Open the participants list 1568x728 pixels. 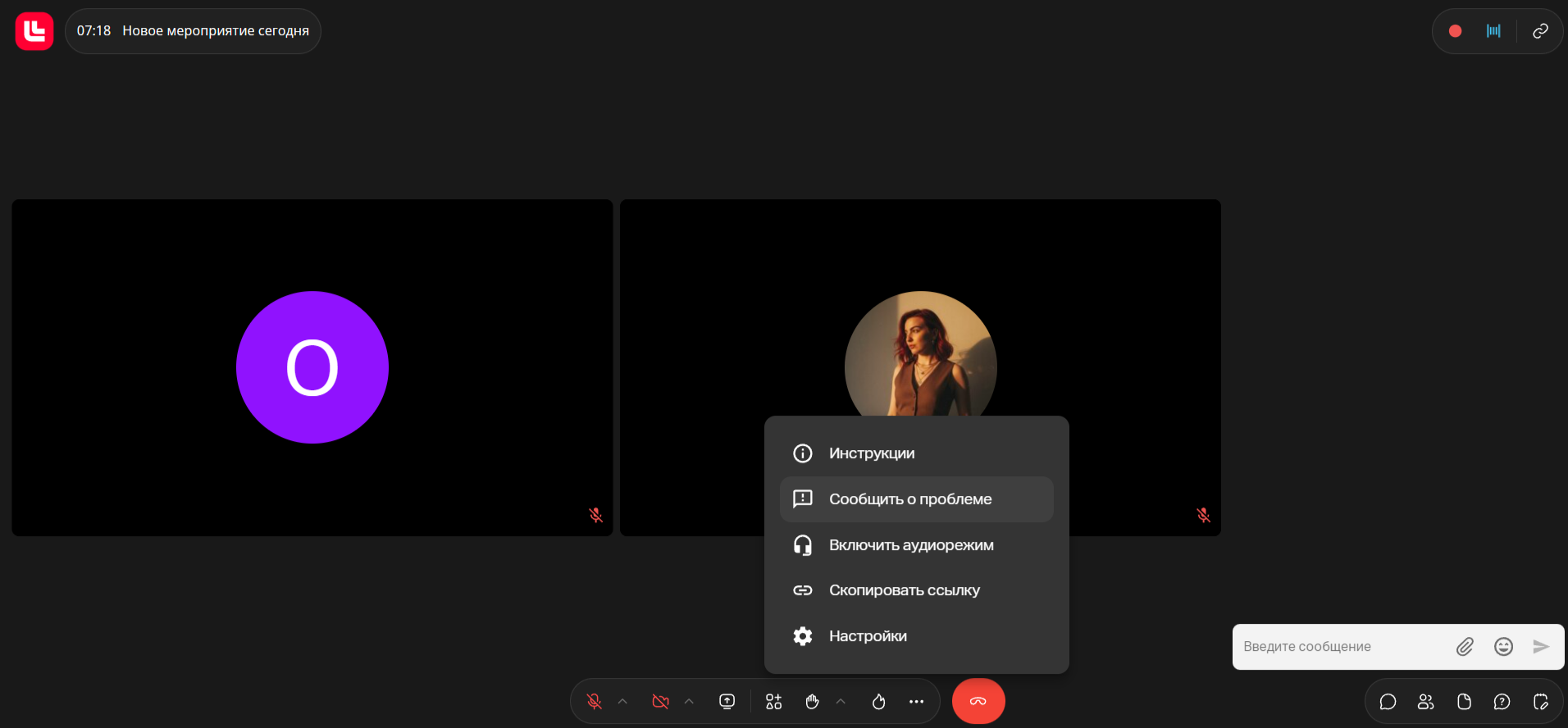point(1425,702)
